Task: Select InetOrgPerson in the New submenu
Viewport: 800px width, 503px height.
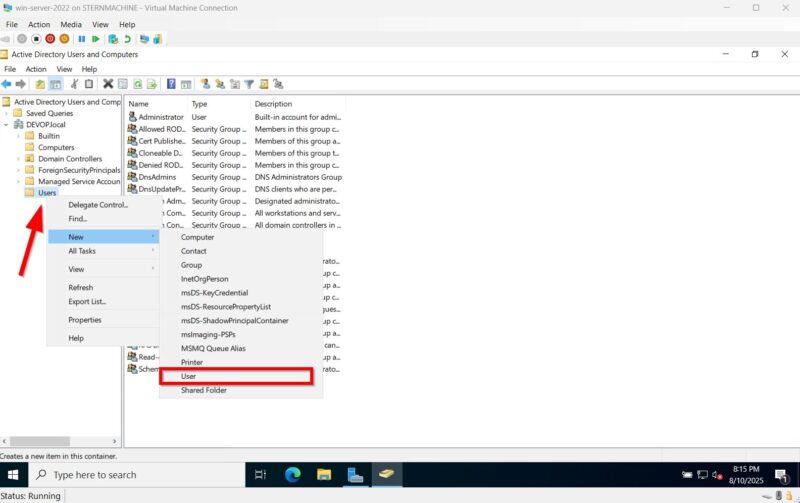Action: pyautogui.click(x=241, y=279)
